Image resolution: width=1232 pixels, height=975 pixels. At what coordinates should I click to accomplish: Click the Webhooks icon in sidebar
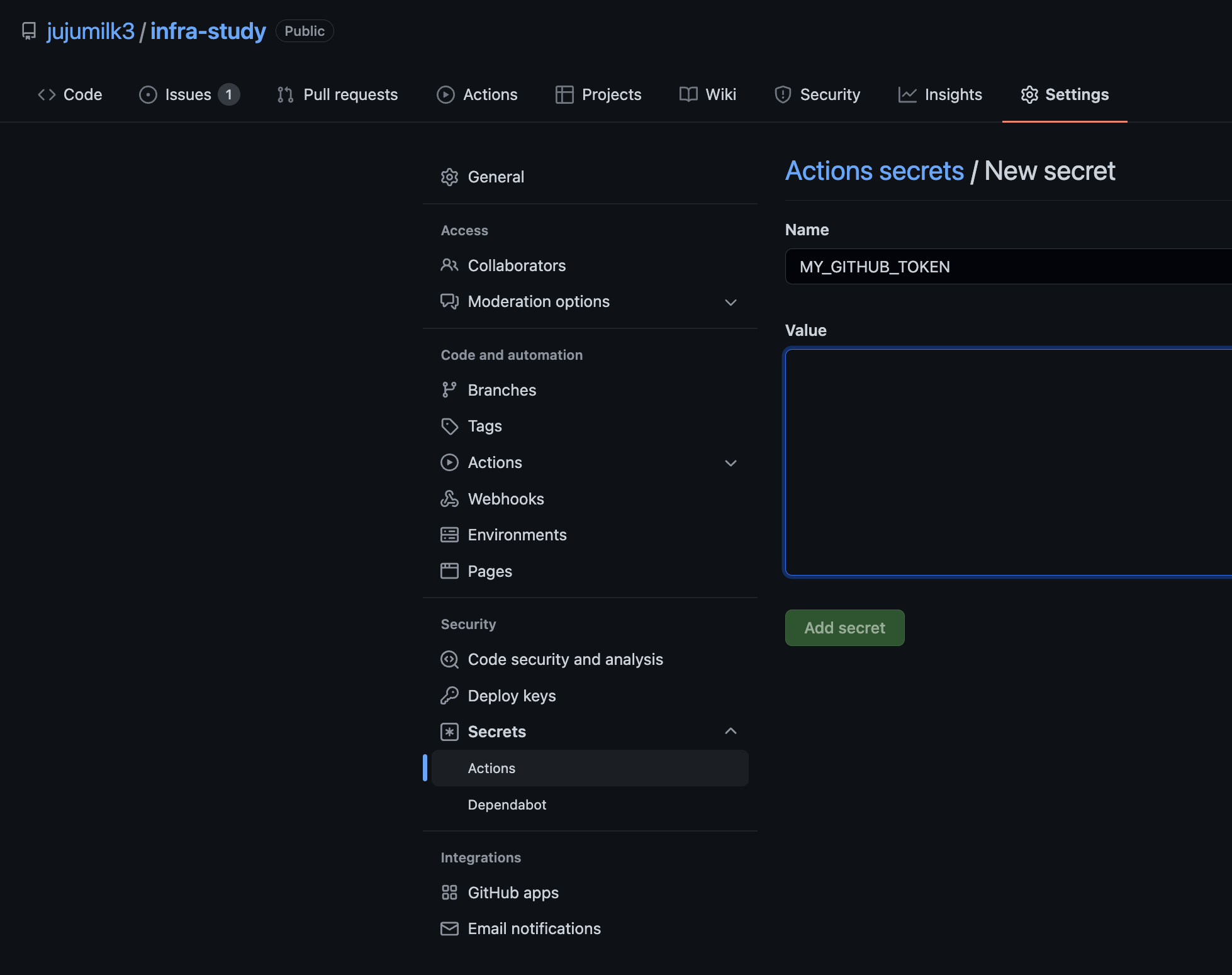tap(449, 499)
